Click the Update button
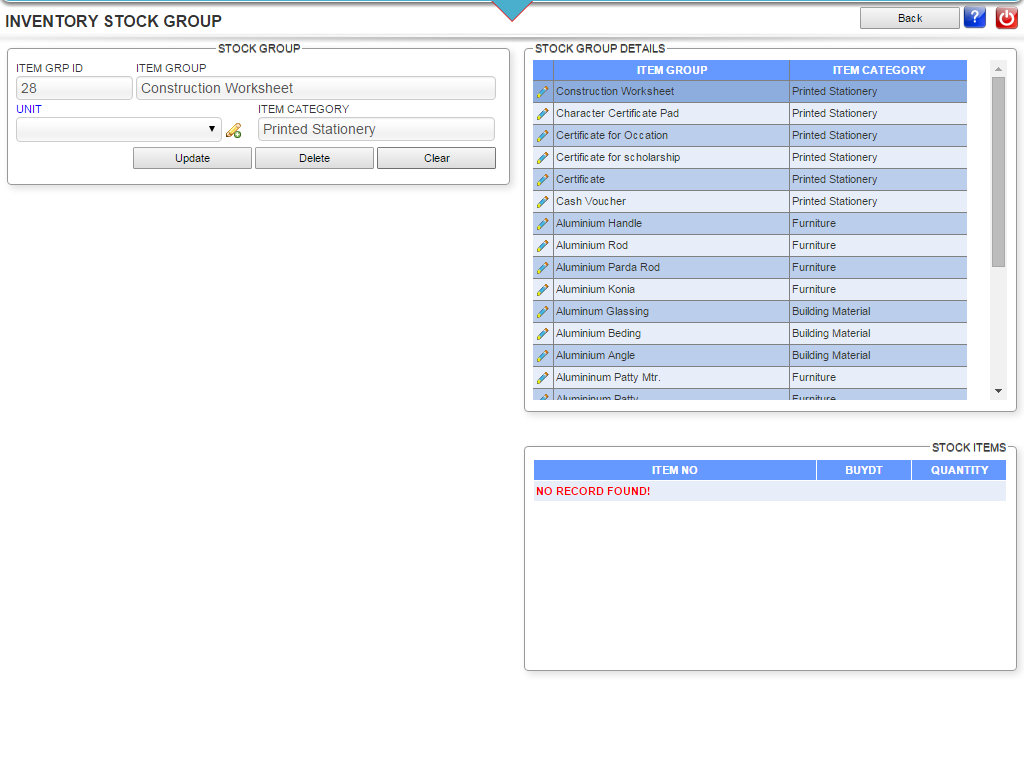1024x768 pixels. click(192, 158)
